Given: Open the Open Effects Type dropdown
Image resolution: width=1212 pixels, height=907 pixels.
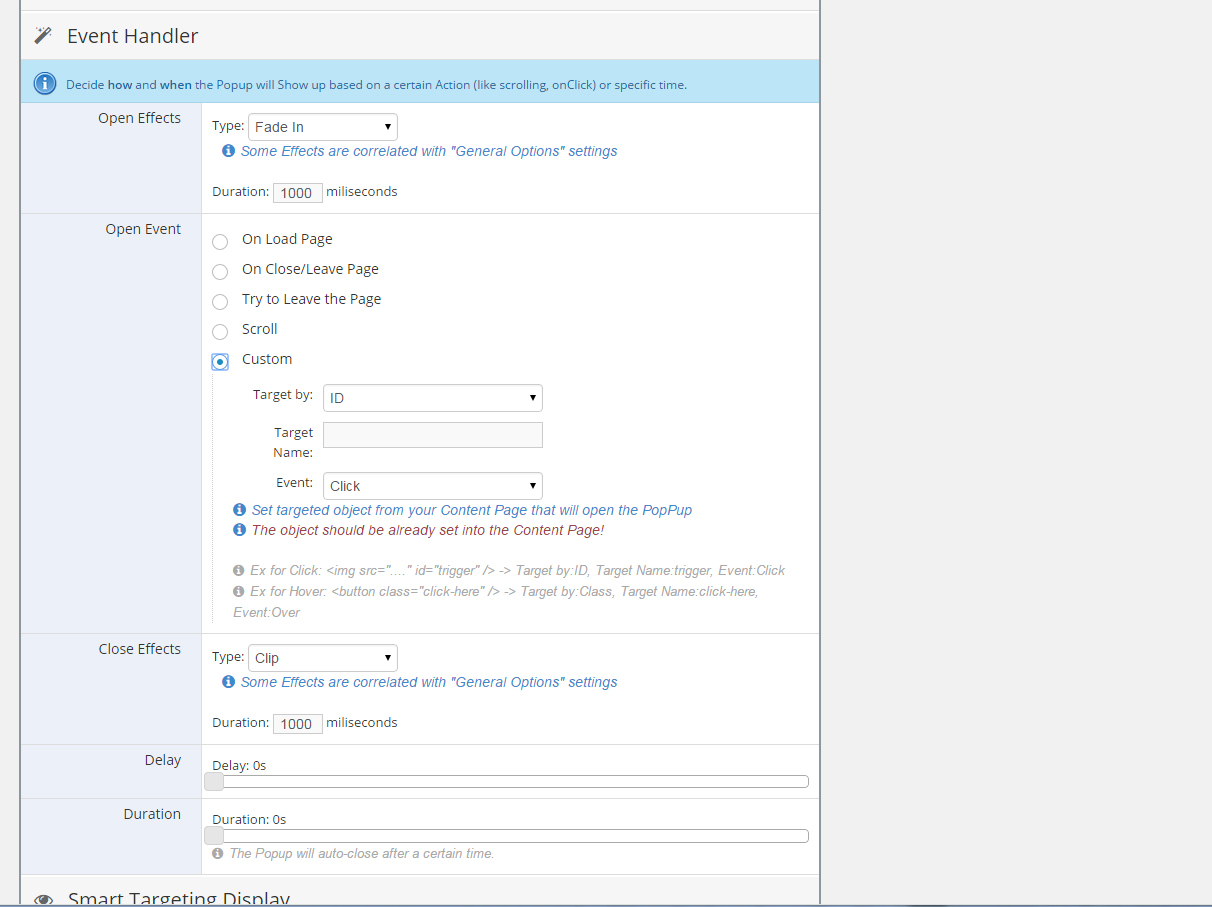Looking at the screenshot, I should 322,127.
